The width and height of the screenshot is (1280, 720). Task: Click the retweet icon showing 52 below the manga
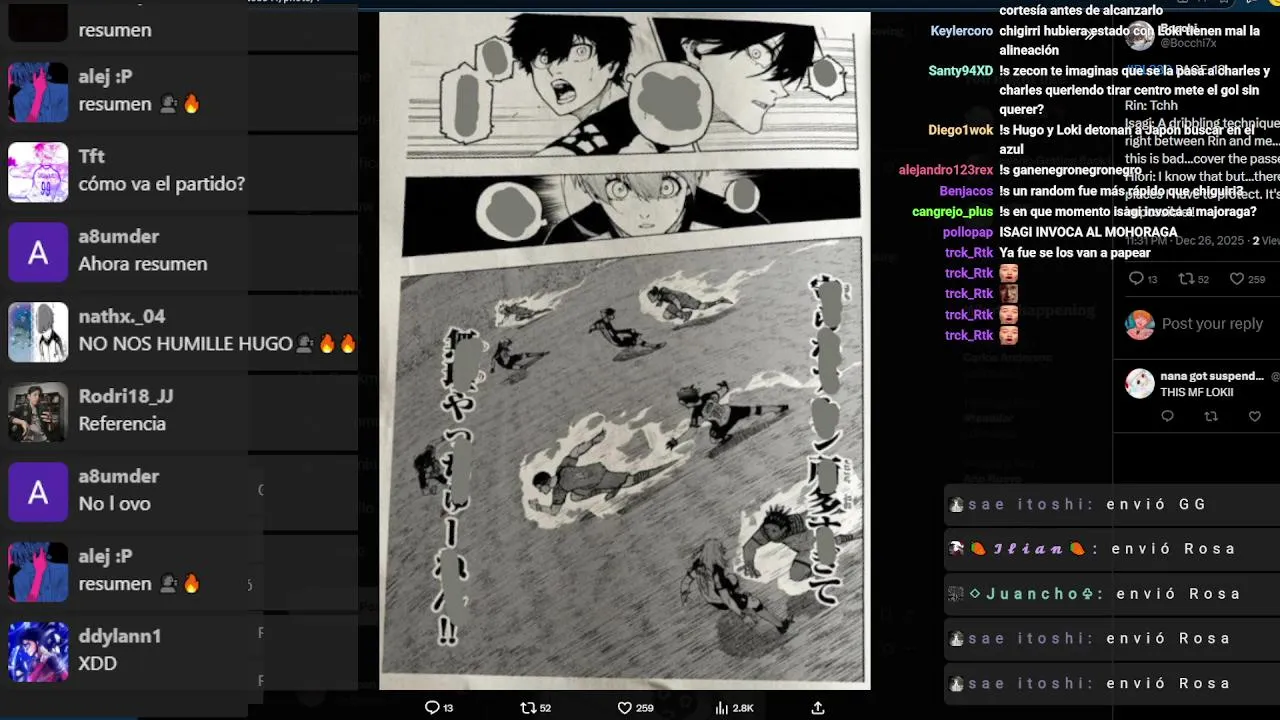pos(528,708)
